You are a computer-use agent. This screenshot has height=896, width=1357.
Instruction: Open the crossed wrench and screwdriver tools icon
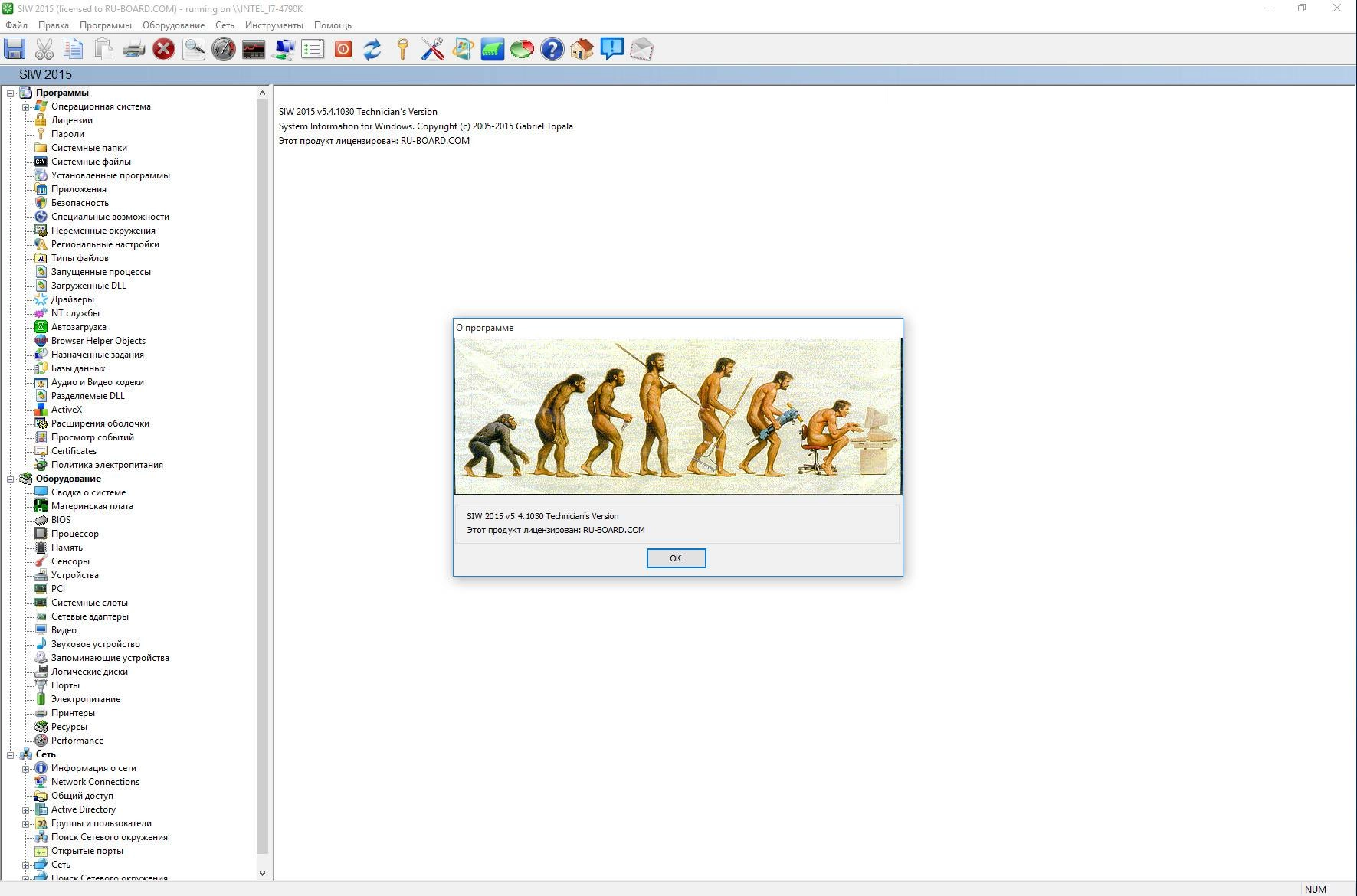(433, 50)
